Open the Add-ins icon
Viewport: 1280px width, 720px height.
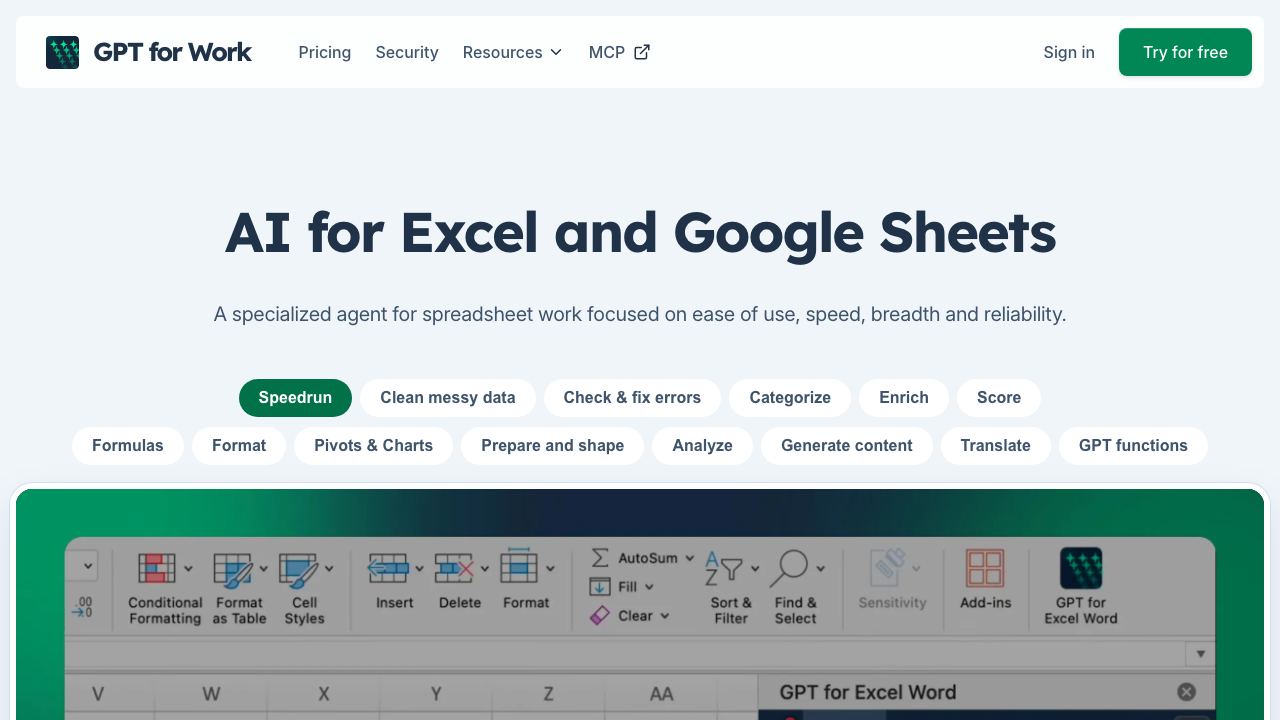[985, 568]
